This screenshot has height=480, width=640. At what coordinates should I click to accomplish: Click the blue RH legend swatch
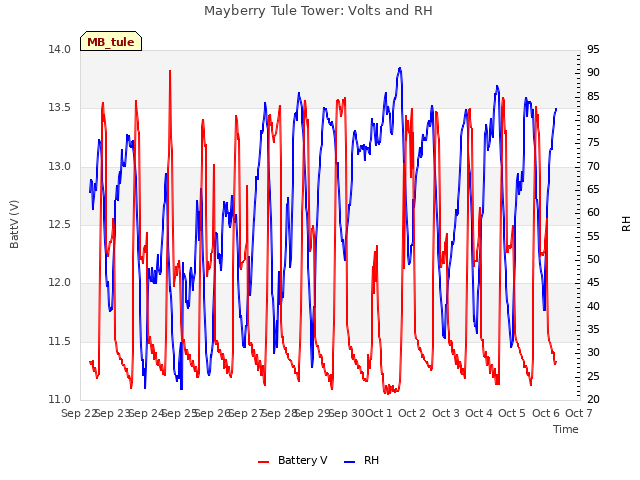[x=350, y=462]
